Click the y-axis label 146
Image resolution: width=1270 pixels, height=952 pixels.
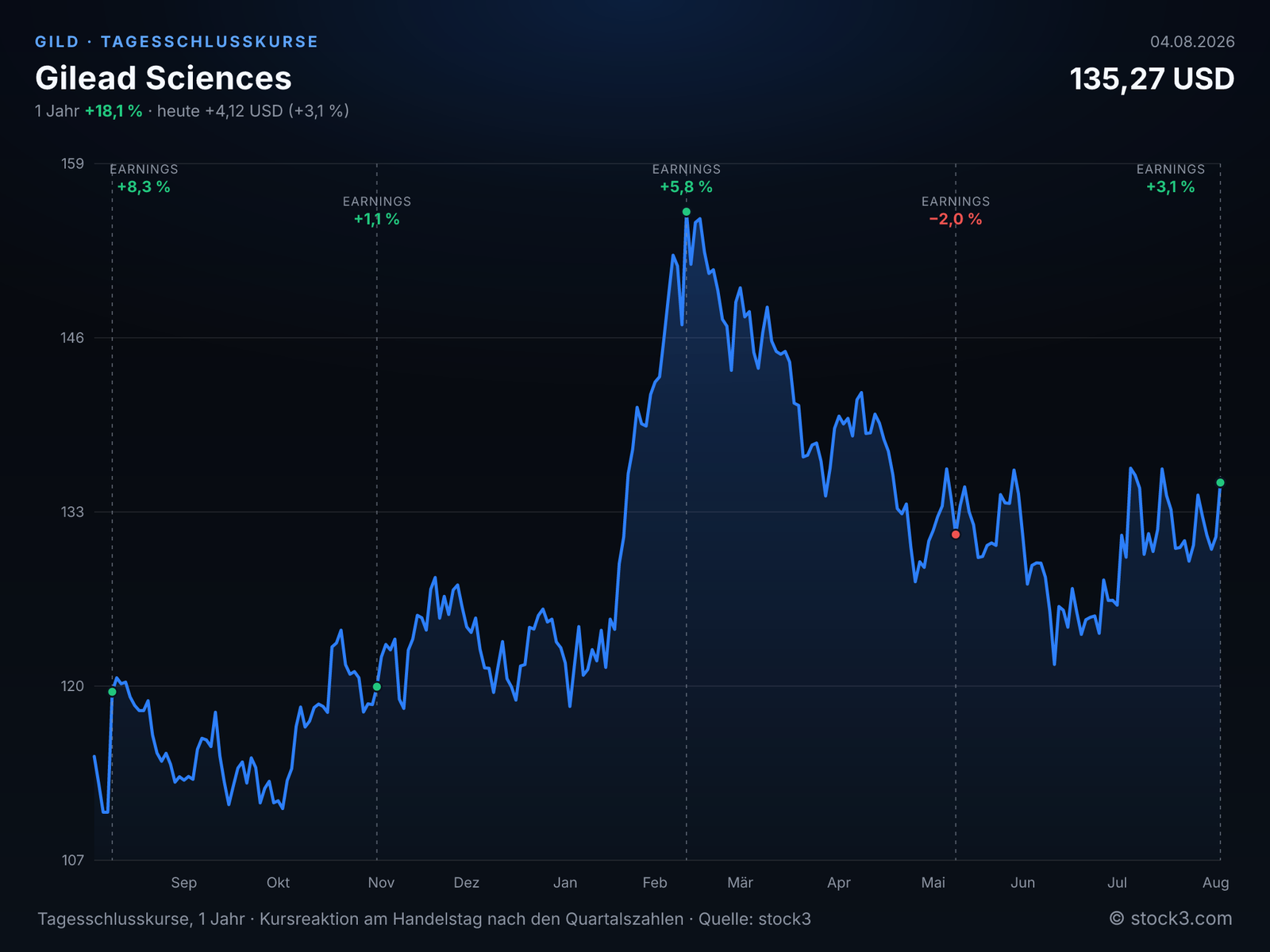pyautogui.click(x=73, y=338)
